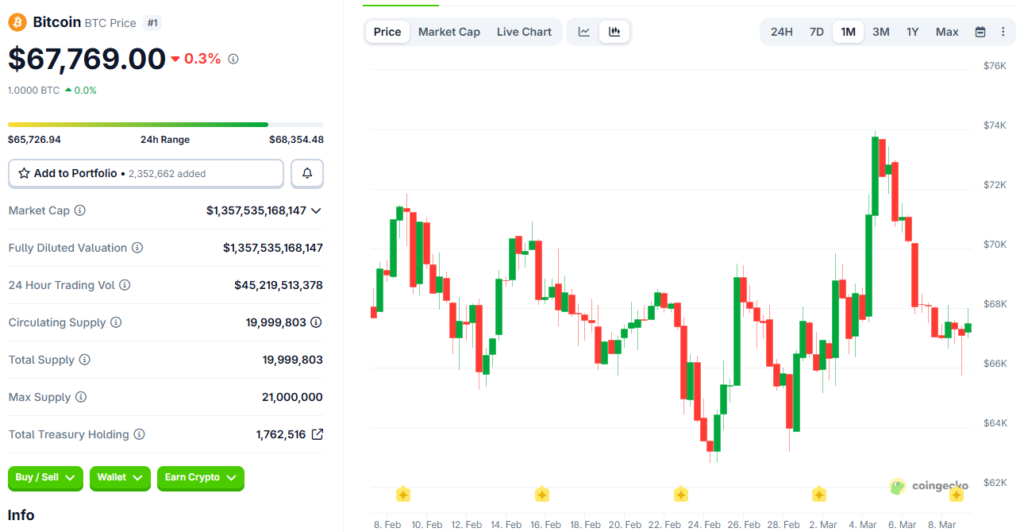Click the 24h Range price bar
This screenshot has width=1024, height=532.
point(165,125)
